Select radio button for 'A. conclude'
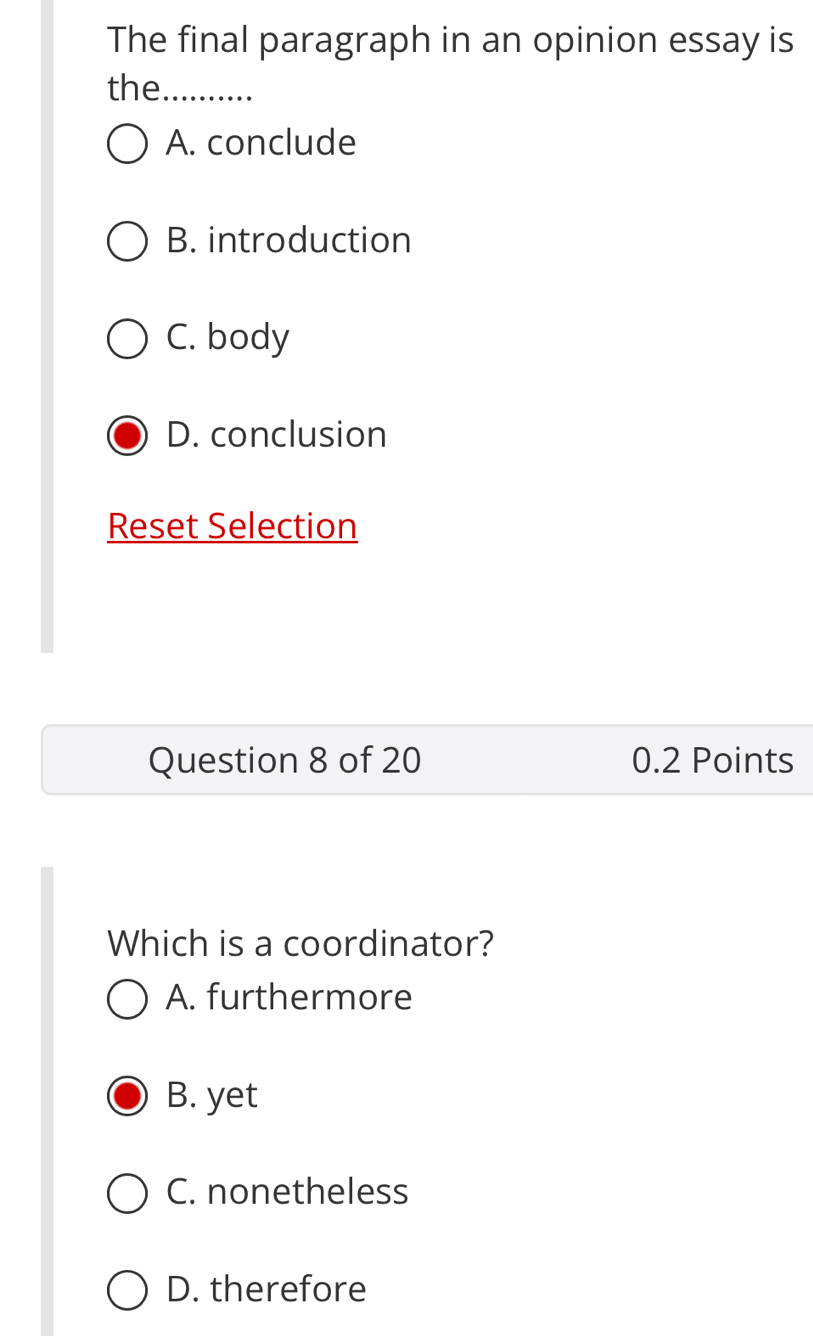813x1336 pixels. point(127,144)
